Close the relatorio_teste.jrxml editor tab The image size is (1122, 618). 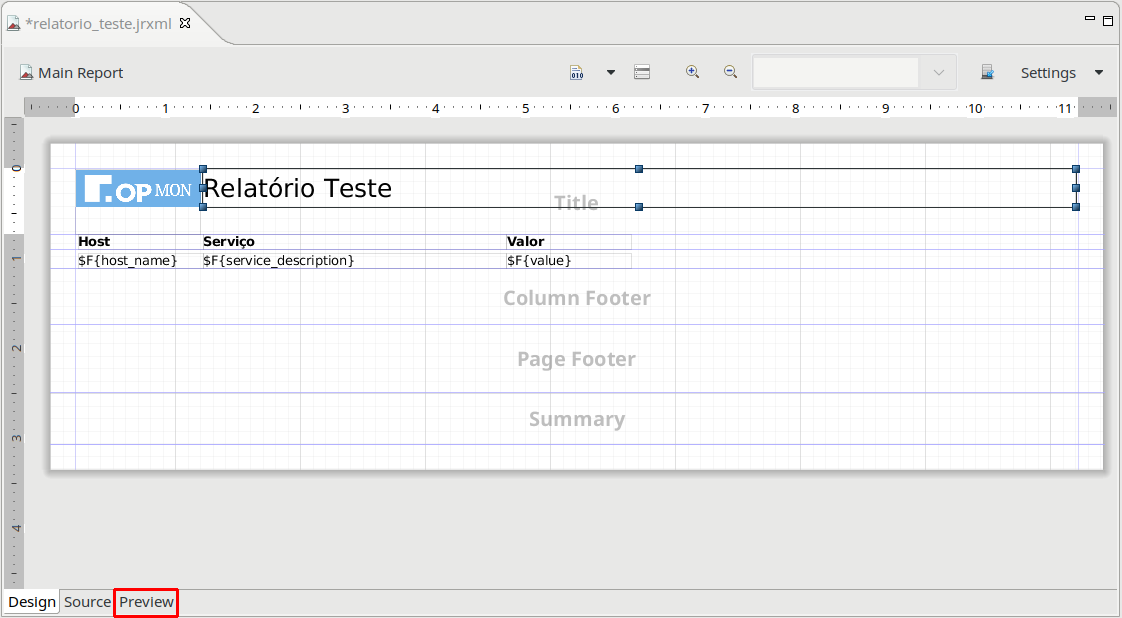click(x=185, y=23)
